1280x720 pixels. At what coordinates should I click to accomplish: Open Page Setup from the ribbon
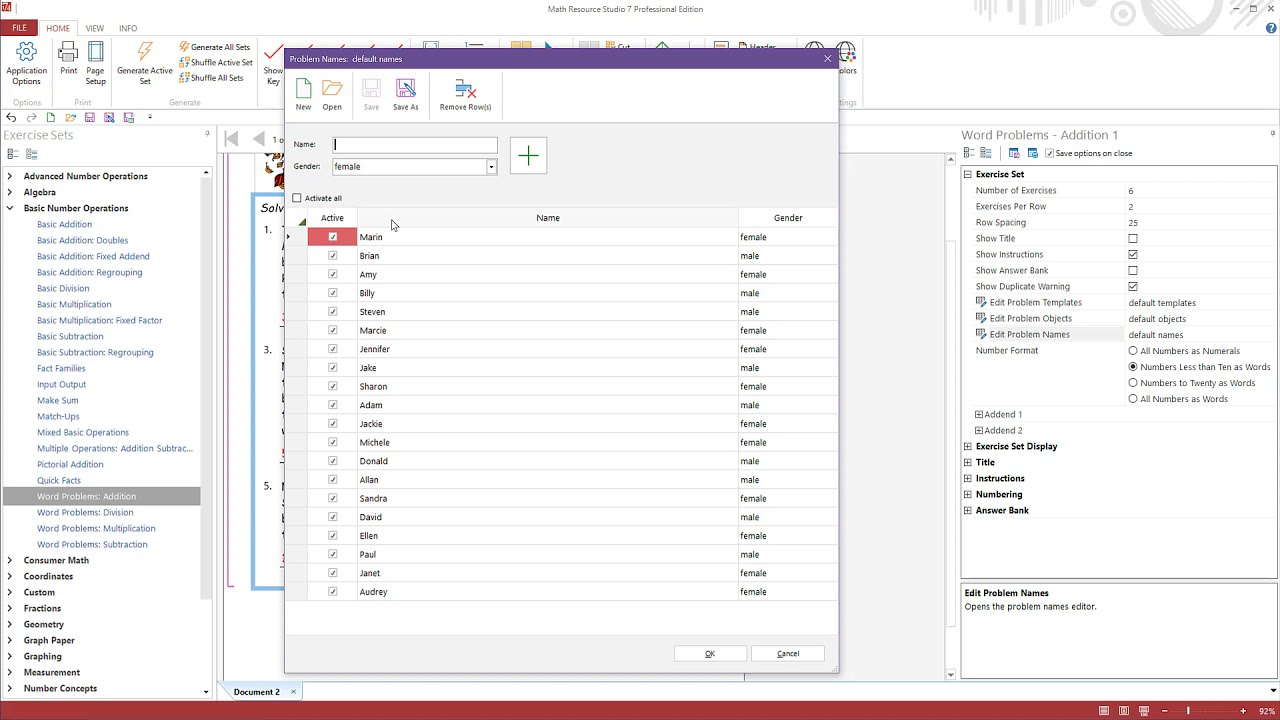coord(95,52)
